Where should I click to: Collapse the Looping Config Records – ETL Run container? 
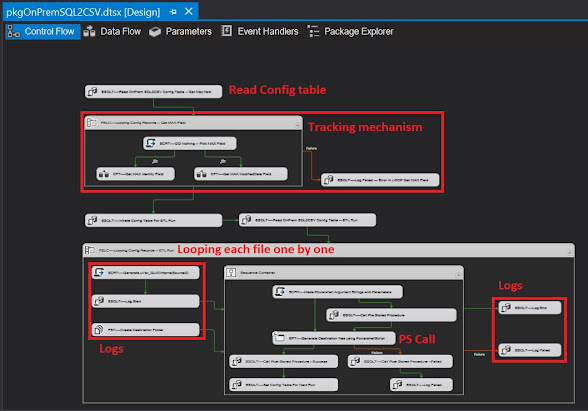(x=569, y=253)
